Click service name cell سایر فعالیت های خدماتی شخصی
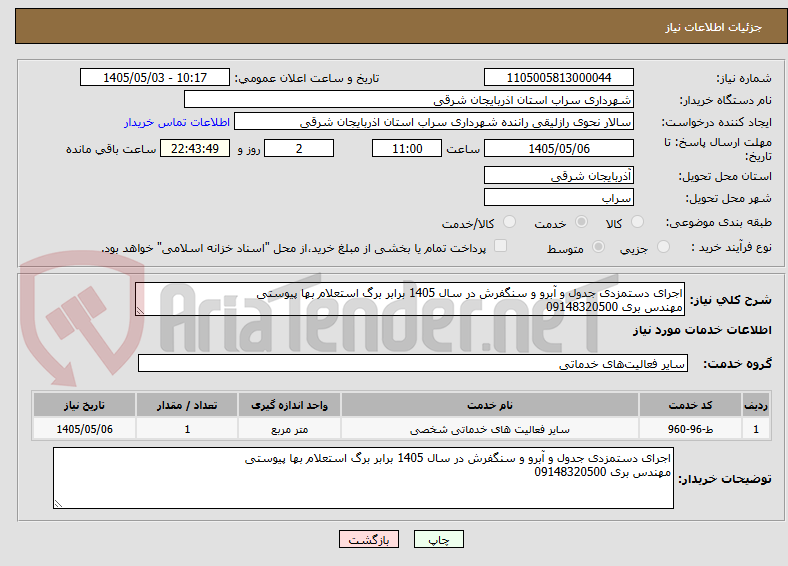Image resolution: width=788 pixels, height=566 pixels. tap(490, 429)
